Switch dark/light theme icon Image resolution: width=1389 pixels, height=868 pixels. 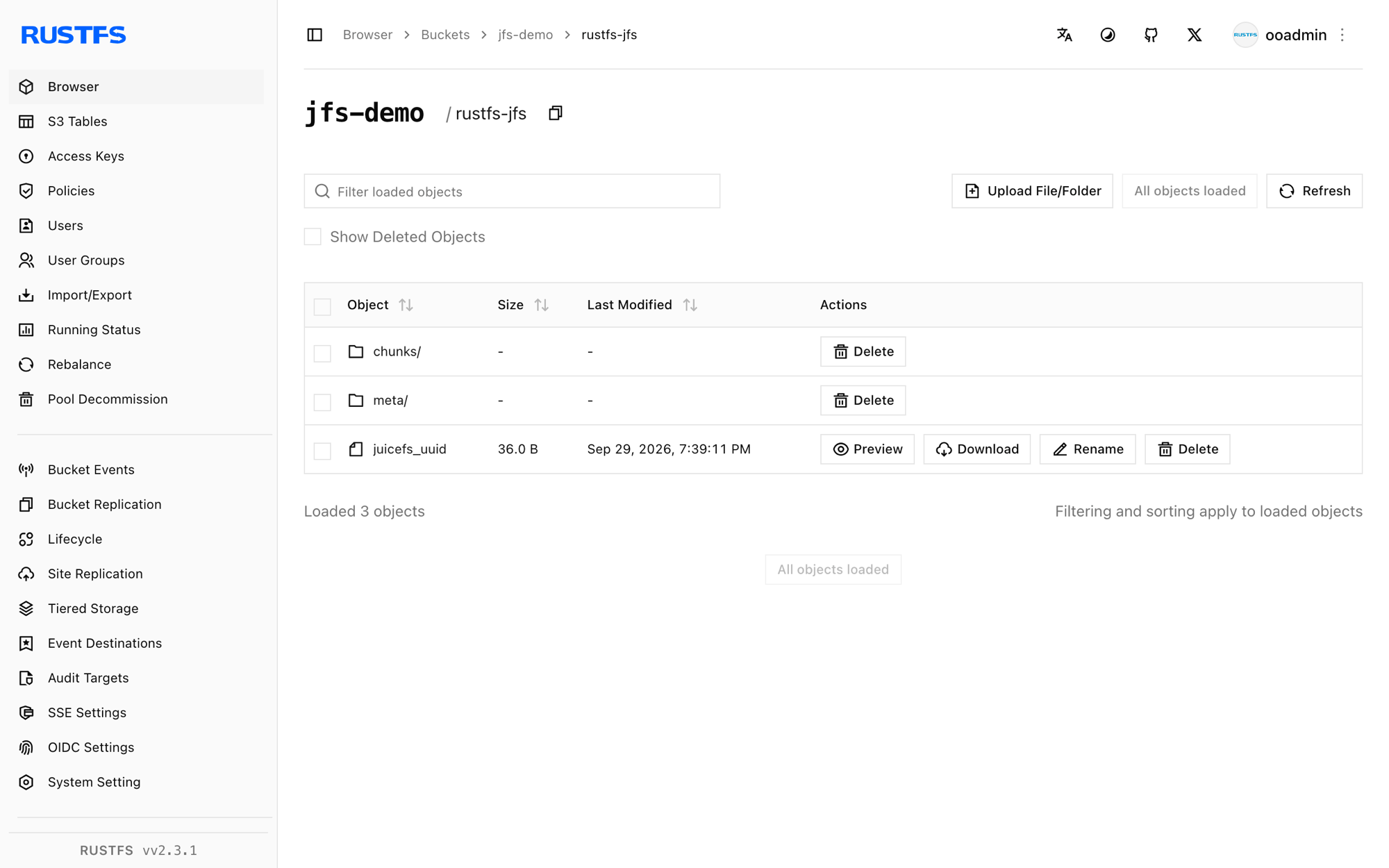(1108, 35)
